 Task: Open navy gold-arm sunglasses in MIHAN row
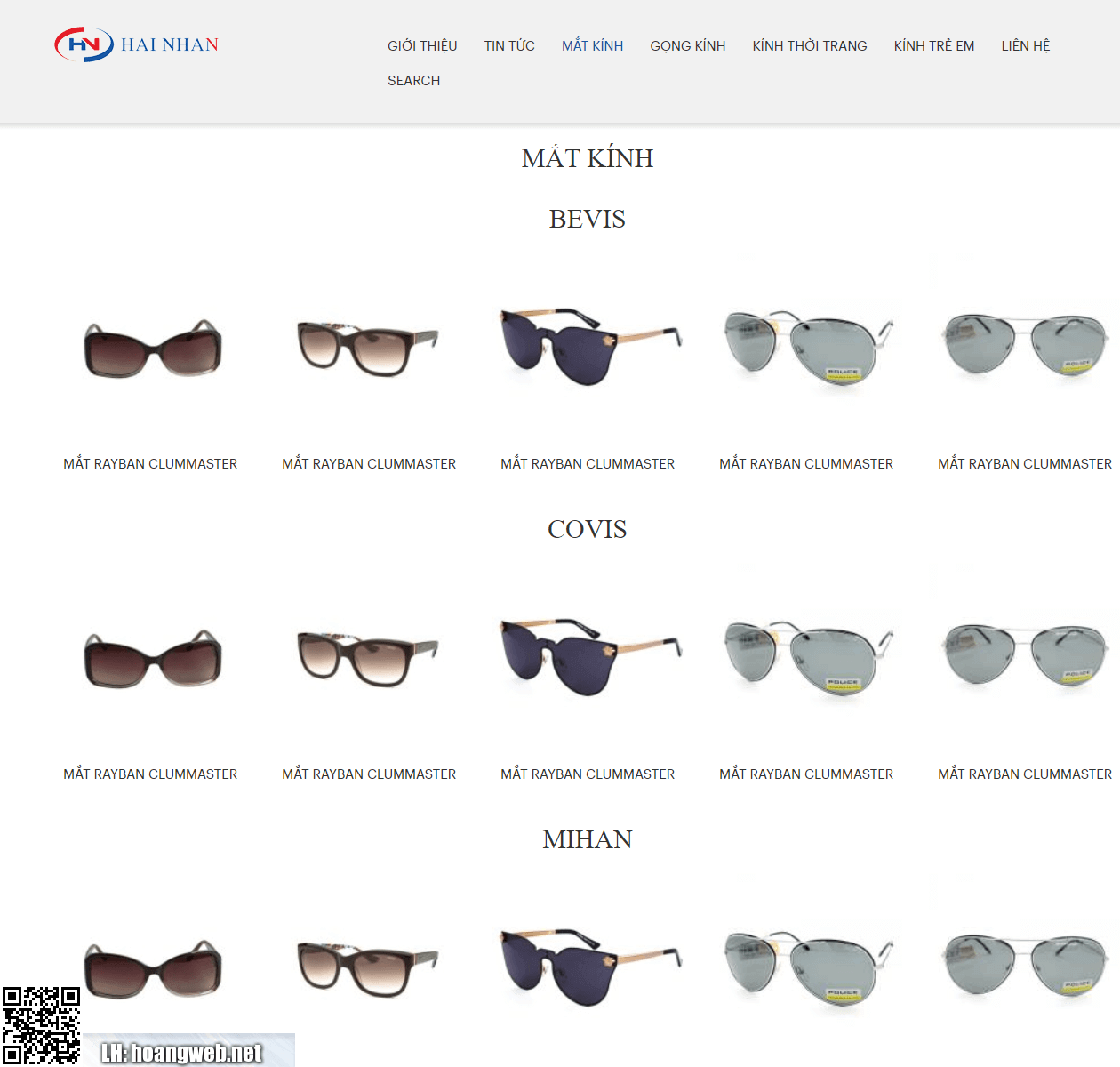(590, 967)
